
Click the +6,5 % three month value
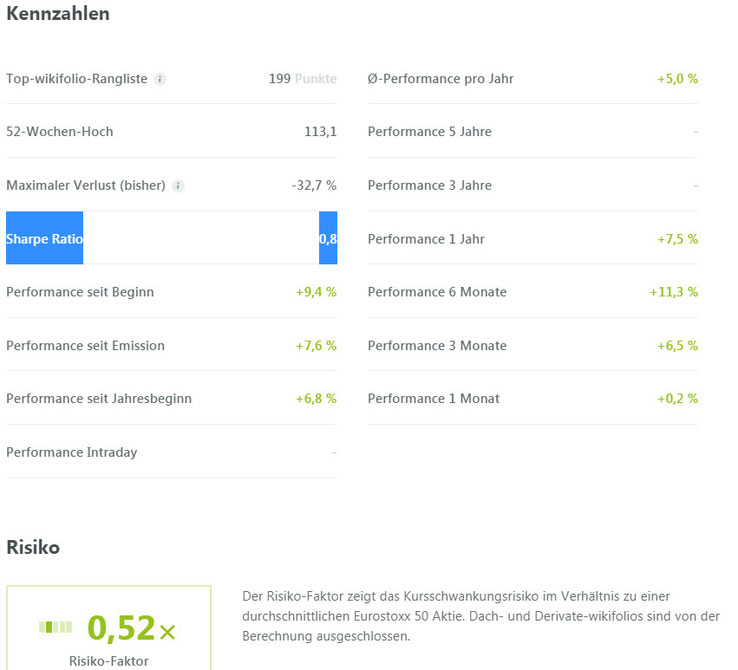click(678, 346)
